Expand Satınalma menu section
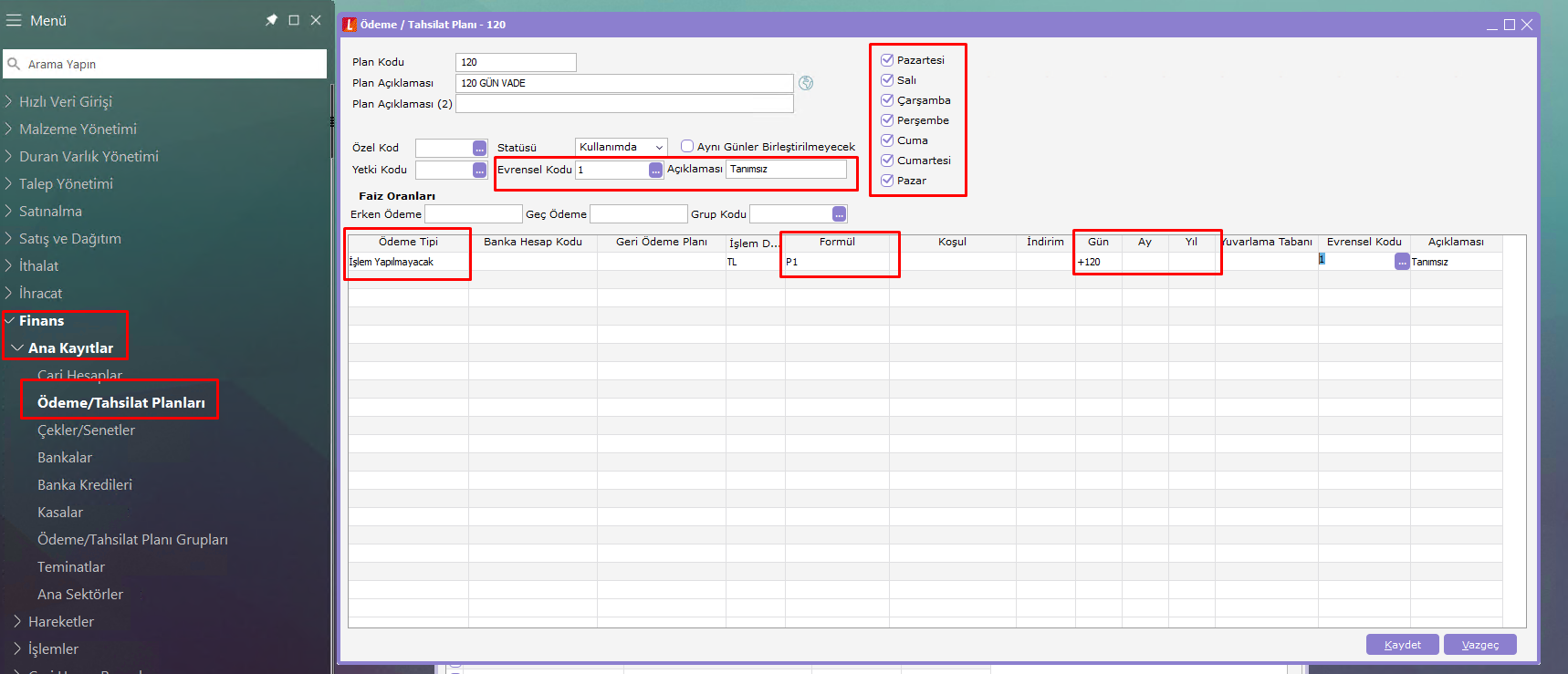Image resolution: width=1568 pixels, height=674 pixels. pyautogui.click(x=8, y=211)
